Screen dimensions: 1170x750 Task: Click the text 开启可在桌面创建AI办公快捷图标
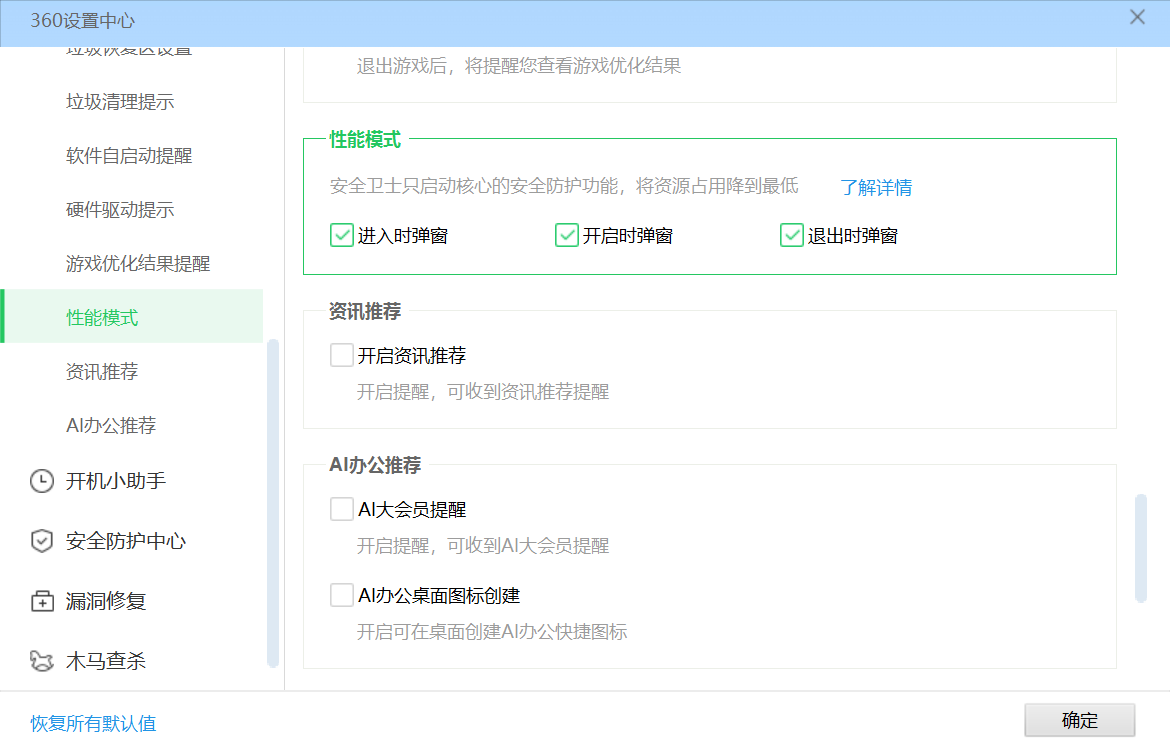coord(492,632)
